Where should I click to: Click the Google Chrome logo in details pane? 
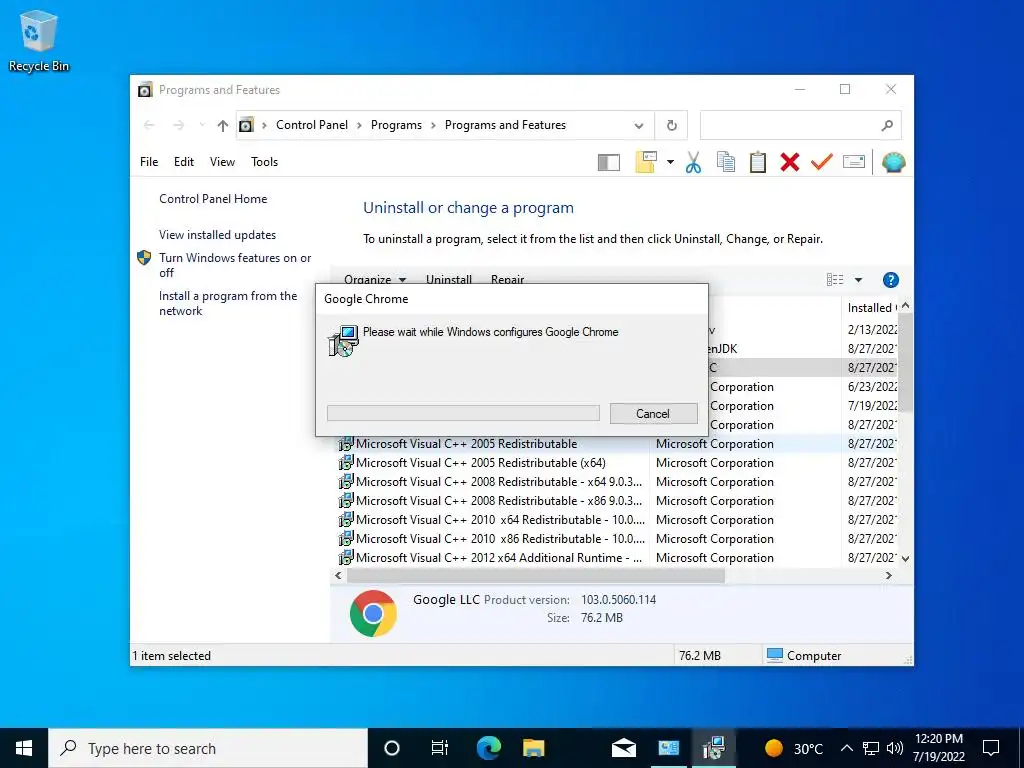[373, 613]
